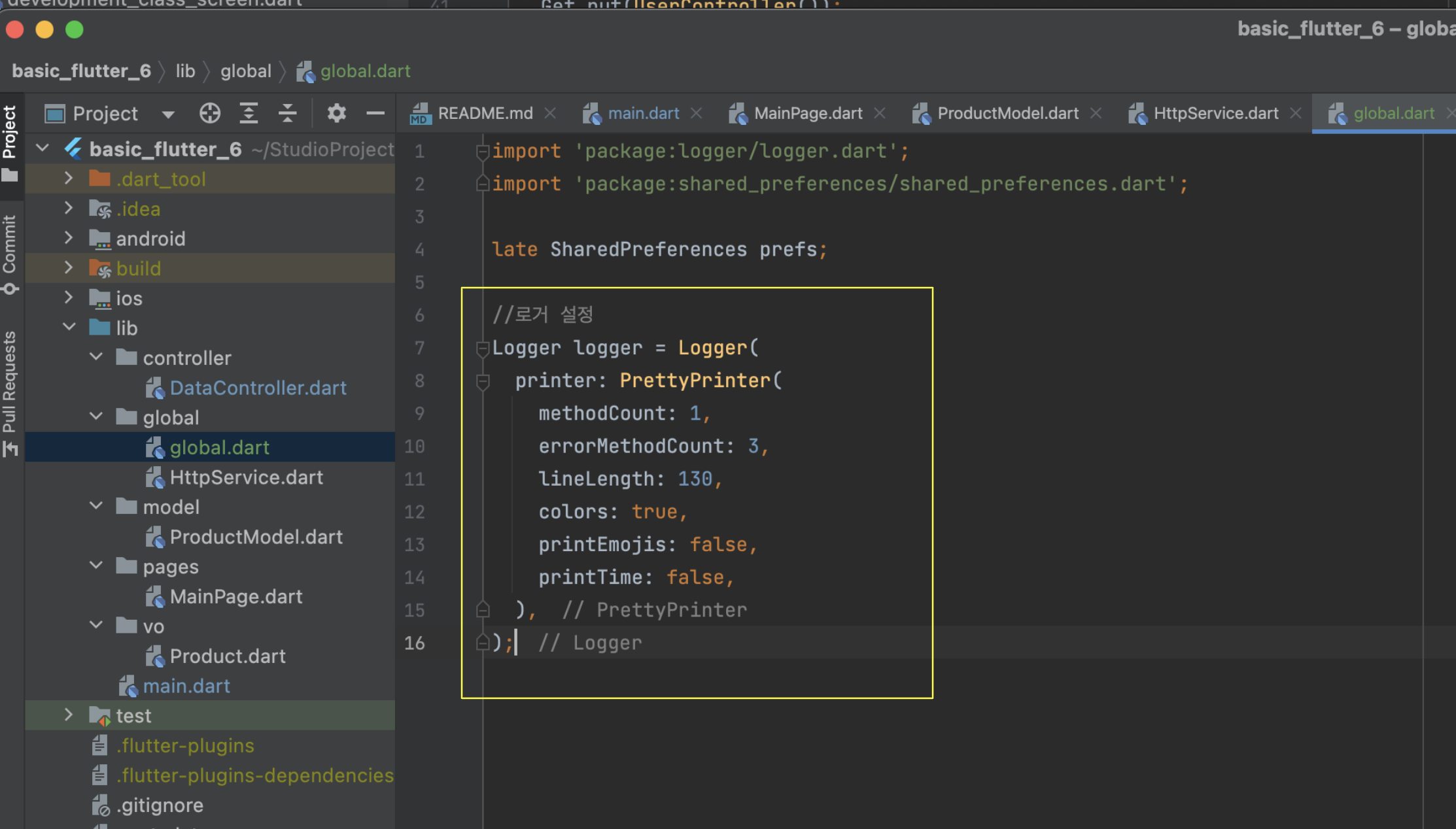Collapse the lib folder
Image resolution: width=1456 pixels, height=829 pixels.
pos(69,328)
